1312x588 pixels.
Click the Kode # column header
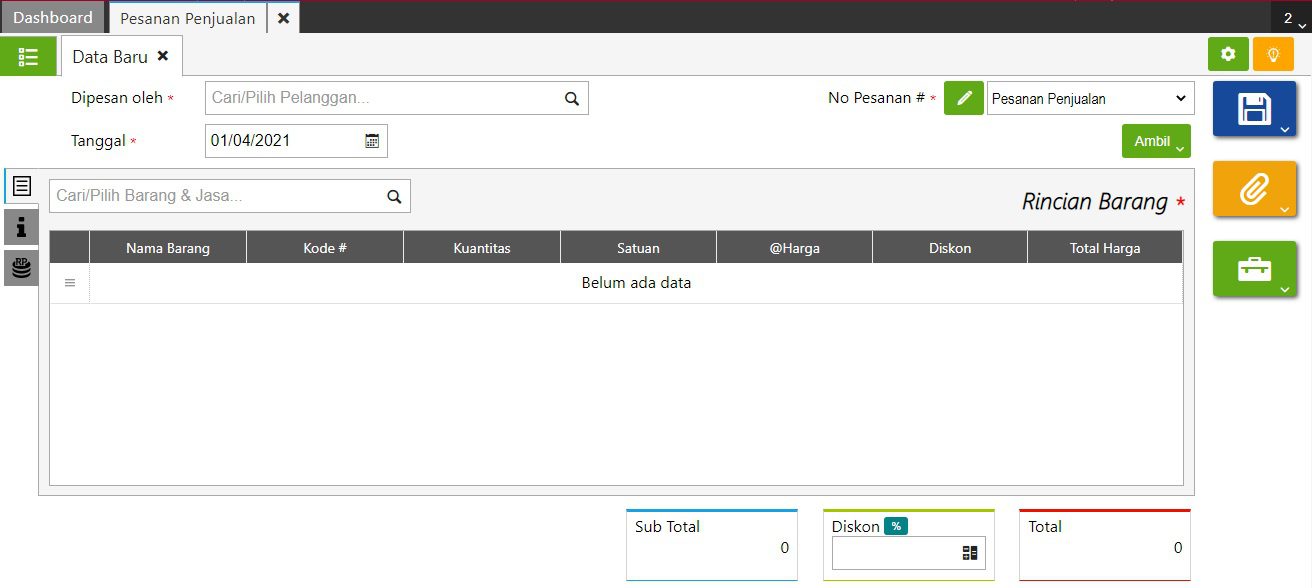click(325, 248)
